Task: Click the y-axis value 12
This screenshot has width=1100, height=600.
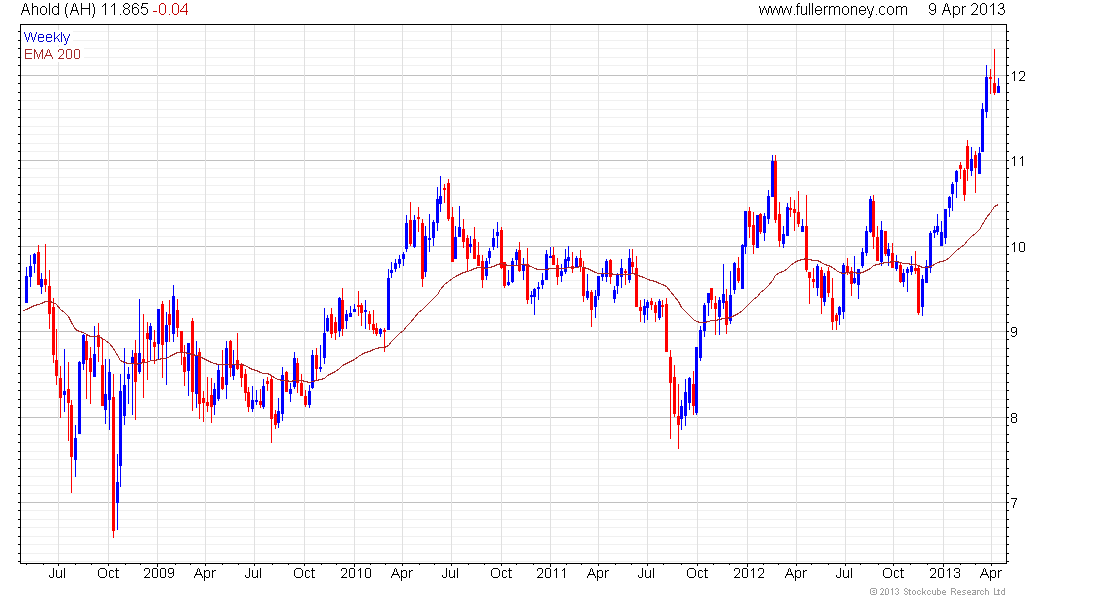Action: pos(1018,76)
